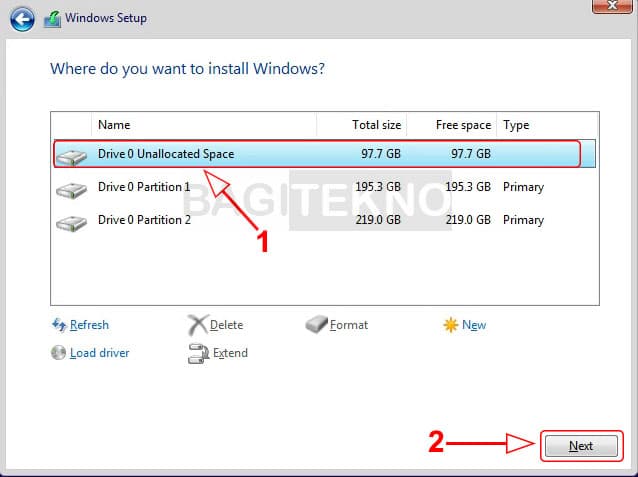
Task: Close the Windows Setup window
Action: 612,6
